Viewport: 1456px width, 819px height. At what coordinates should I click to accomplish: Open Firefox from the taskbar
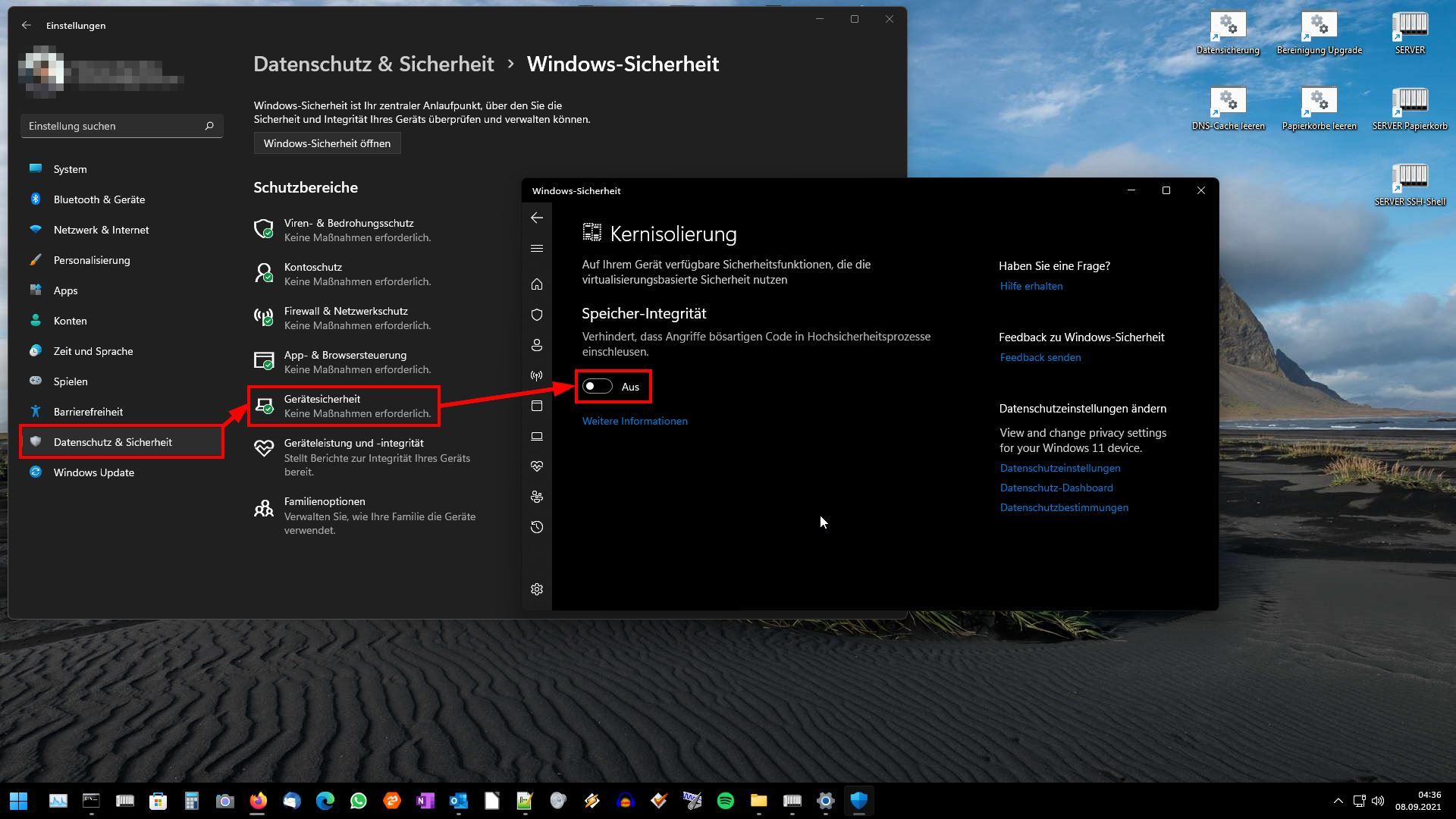click(x=259, y=801)
